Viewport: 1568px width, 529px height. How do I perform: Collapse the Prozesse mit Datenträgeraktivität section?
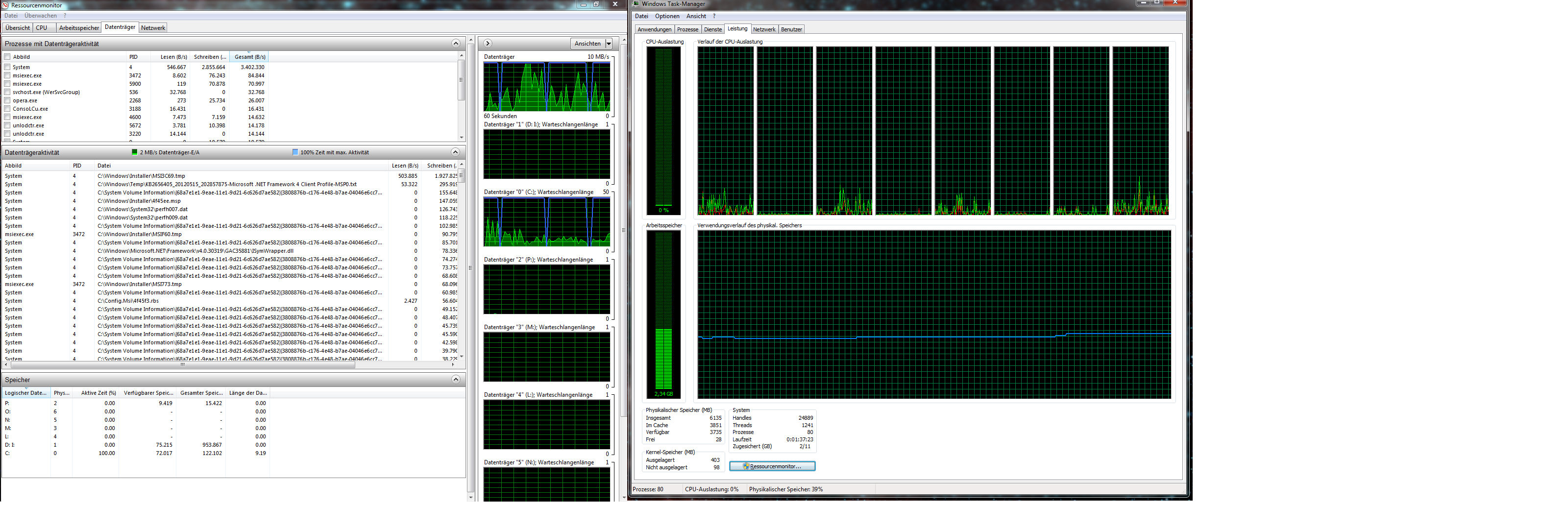[455, 43]
